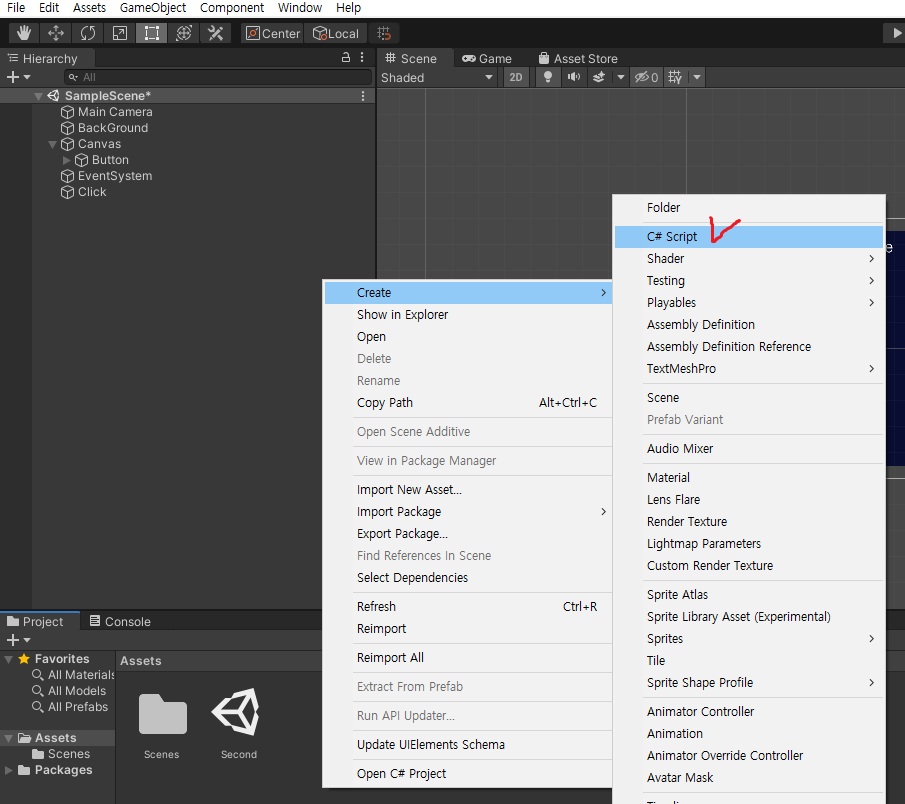Click Show in Explorer

point(468,315)
